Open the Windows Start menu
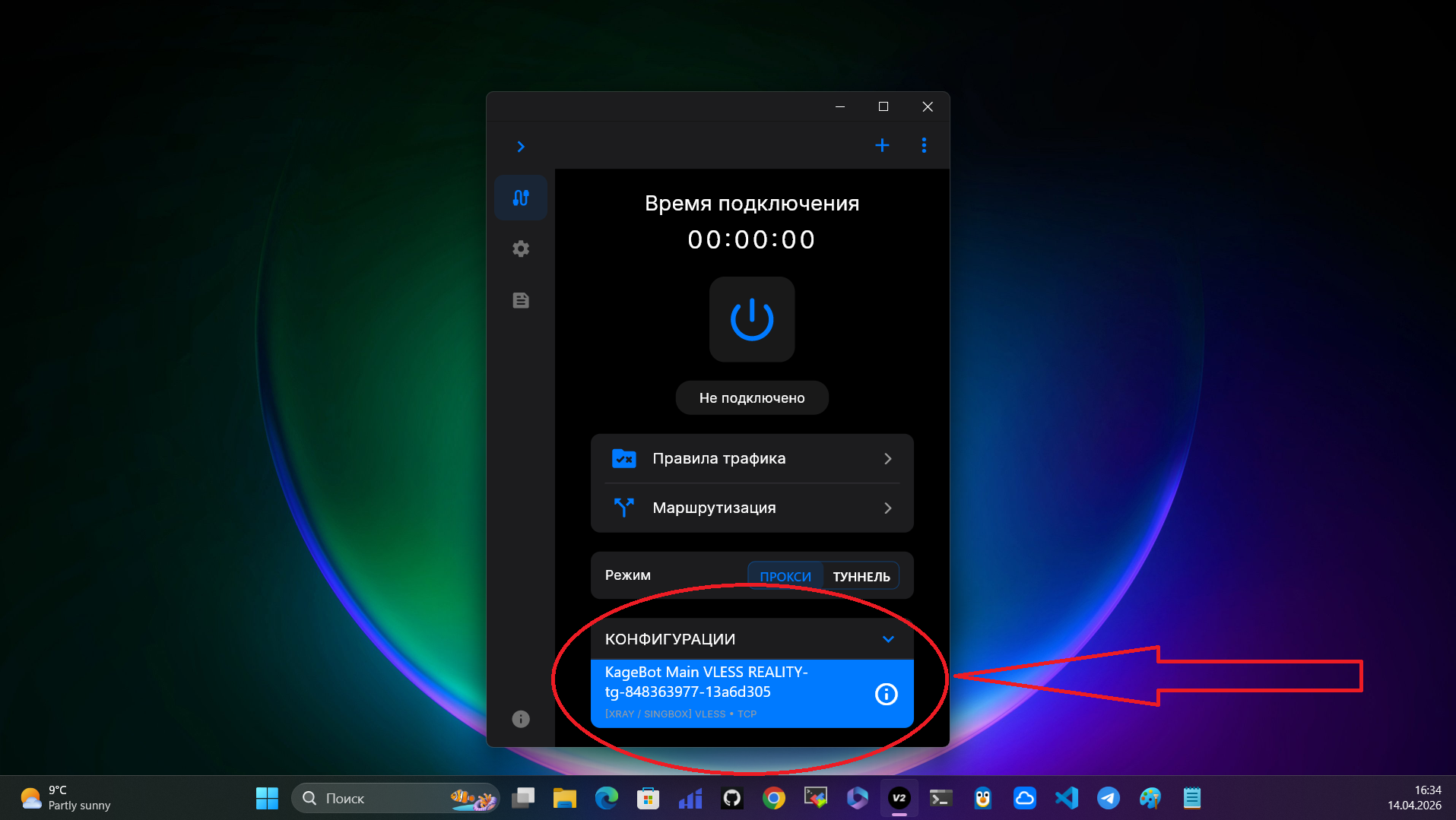The height and width of the screenshot is (820, 1456). pyautogui.click(x=267, y=798)
